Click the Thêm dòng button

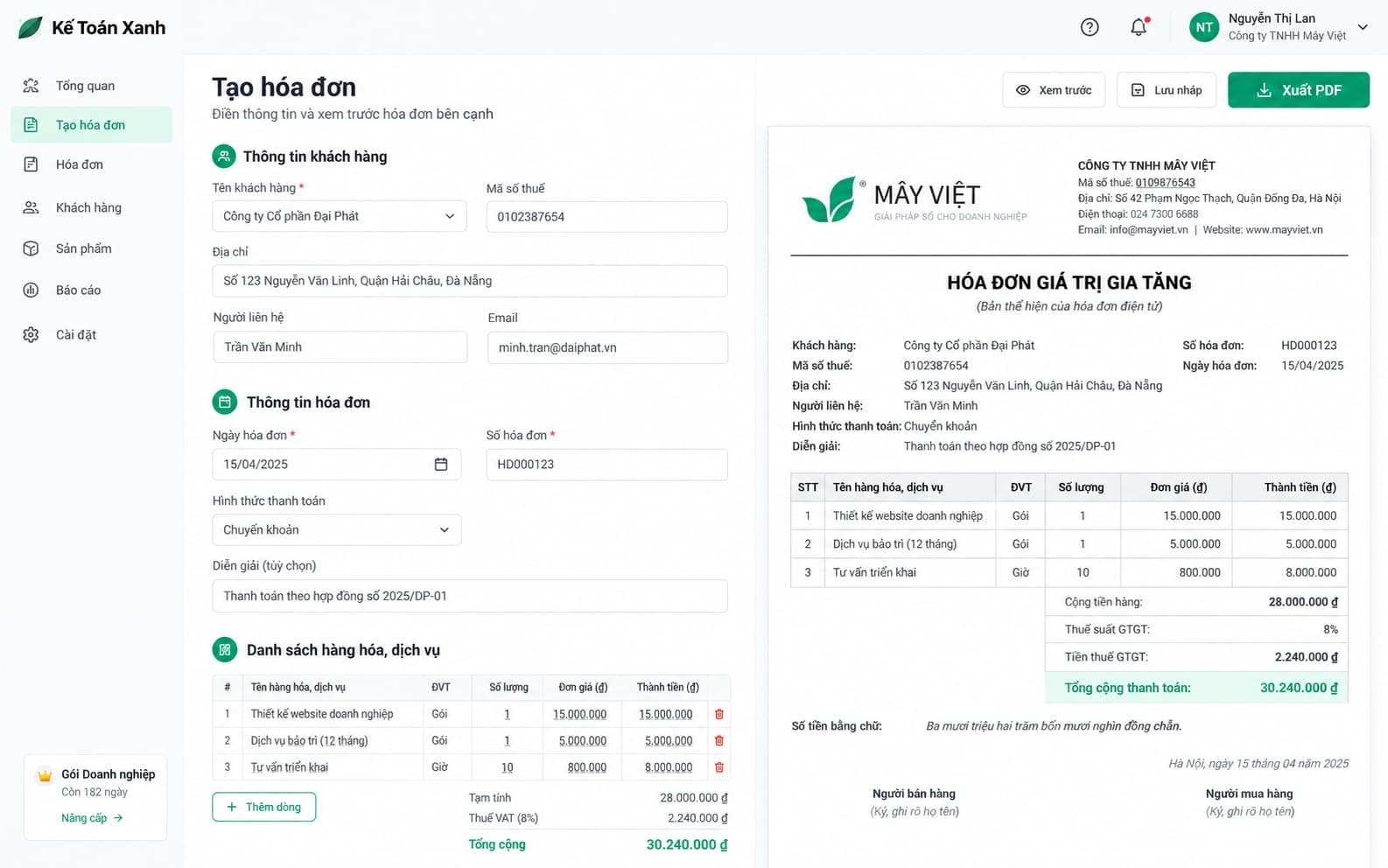264,807
